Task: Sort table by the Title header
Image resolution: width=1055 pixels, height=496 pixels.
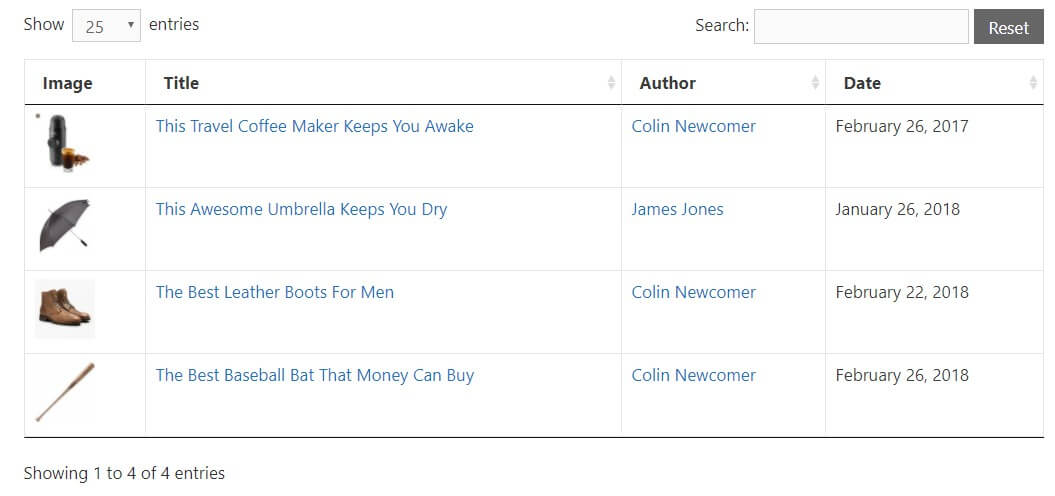Action: point(182,83)
